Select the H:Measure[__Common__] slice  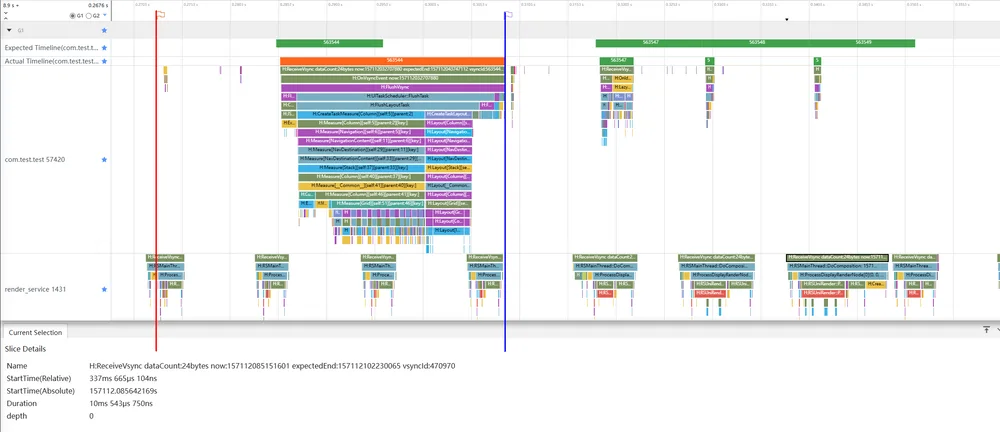click(361, 186)
